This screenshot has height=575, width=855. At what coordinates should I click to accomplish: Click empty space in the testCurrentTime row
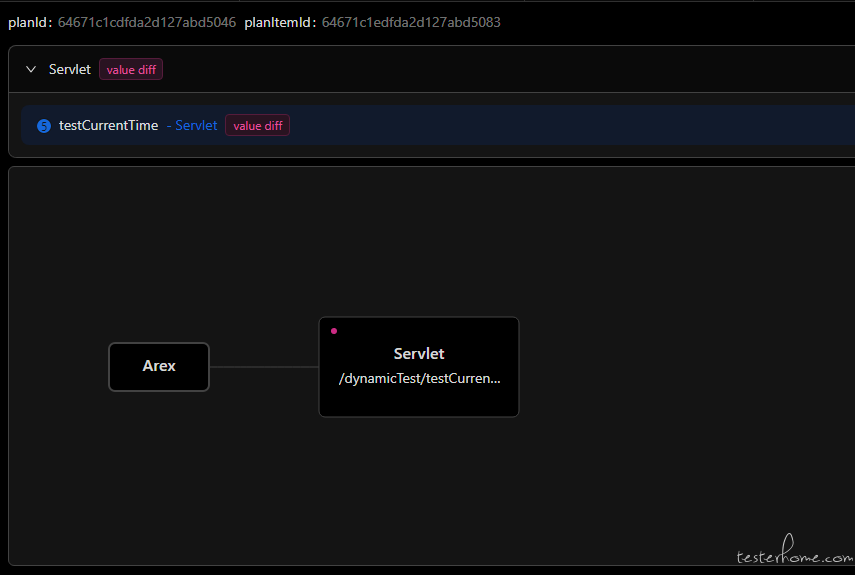[x=545, y=125]
